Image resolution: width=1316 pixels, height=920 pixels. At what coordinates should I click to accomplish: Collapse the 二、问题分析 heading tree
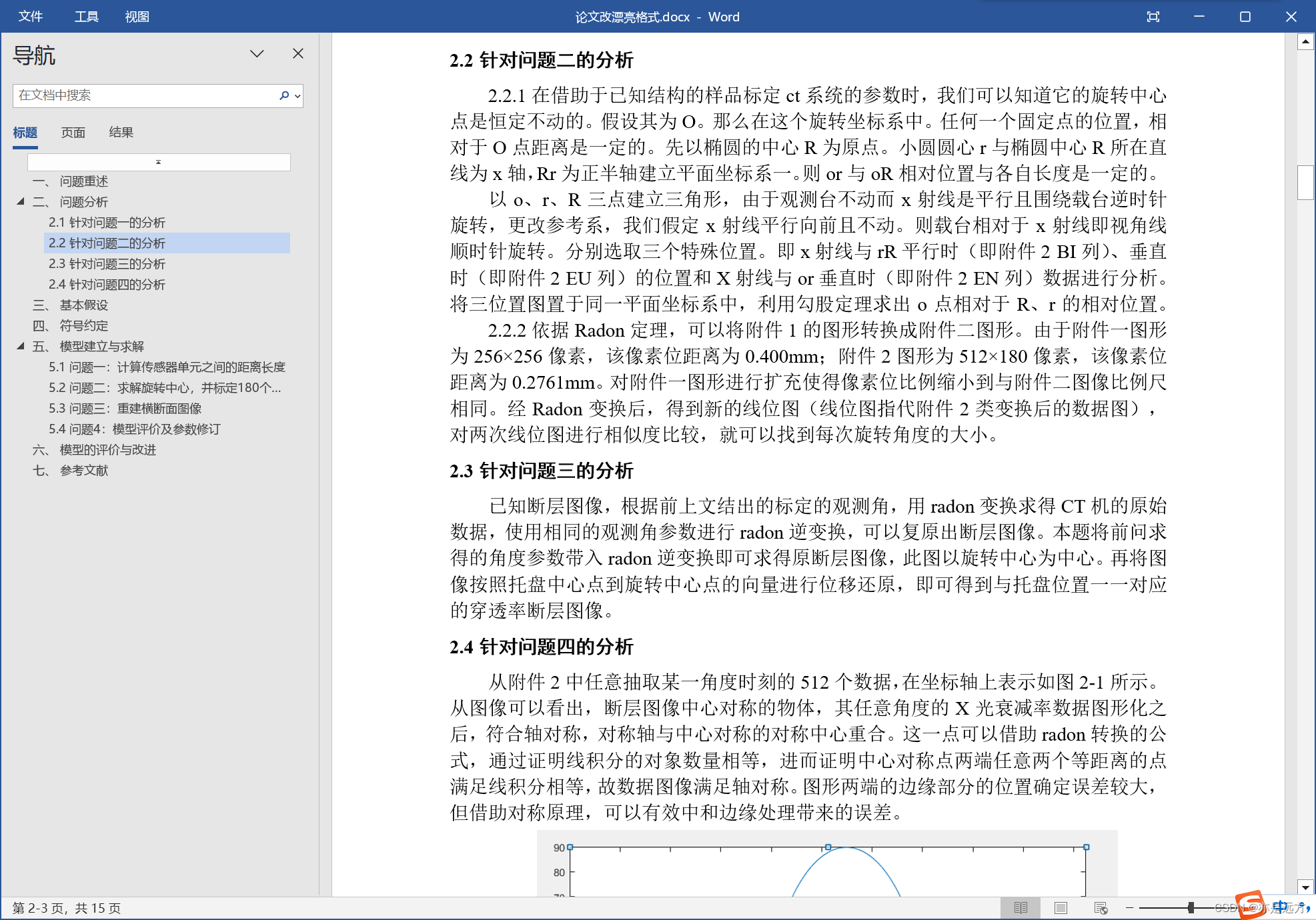point(21,201)
